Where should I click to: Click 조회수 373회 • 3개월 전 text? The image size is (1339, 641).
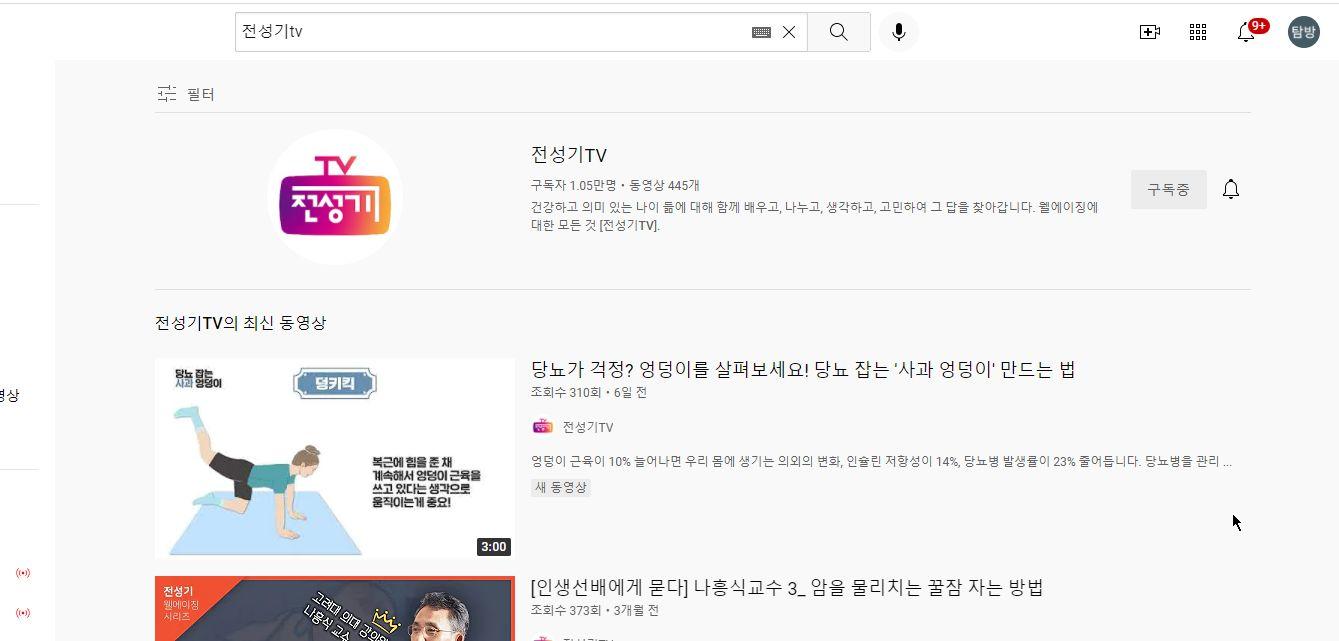[595, 610]
